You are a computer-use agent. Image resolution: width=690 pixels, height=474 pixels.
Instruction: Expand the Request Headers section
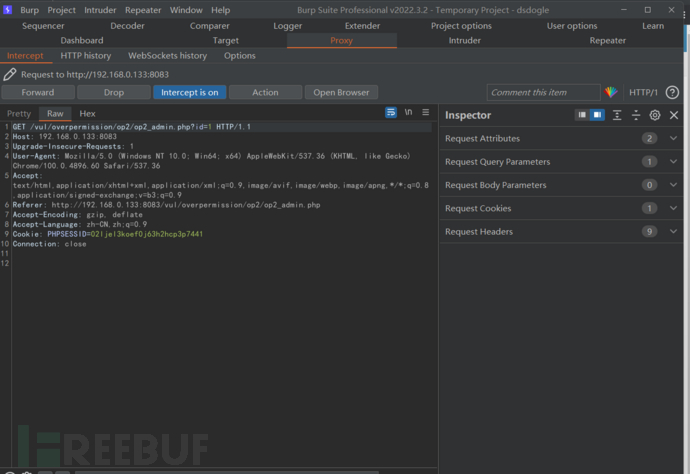[x=561, y=232]
